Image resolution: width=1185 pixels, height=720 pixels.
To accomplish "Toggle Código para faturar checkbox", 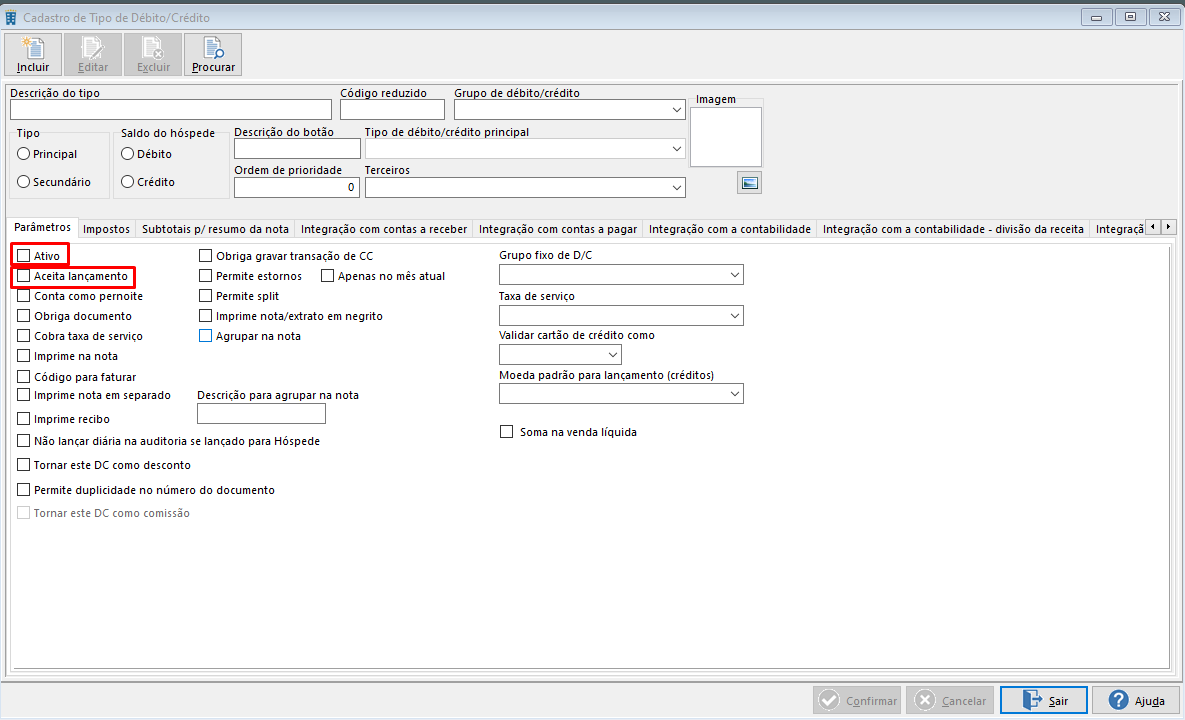I will click(x=23, y=376).
